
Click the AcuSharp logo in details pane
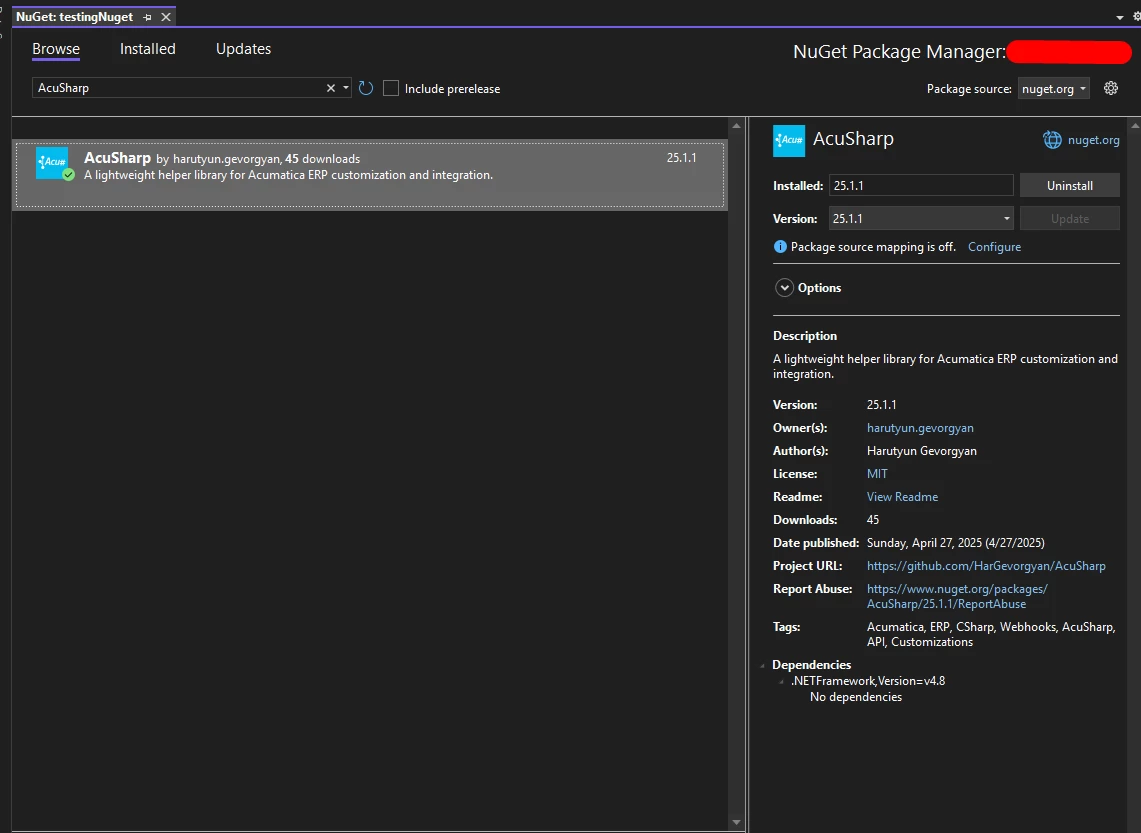pos(789,140)
